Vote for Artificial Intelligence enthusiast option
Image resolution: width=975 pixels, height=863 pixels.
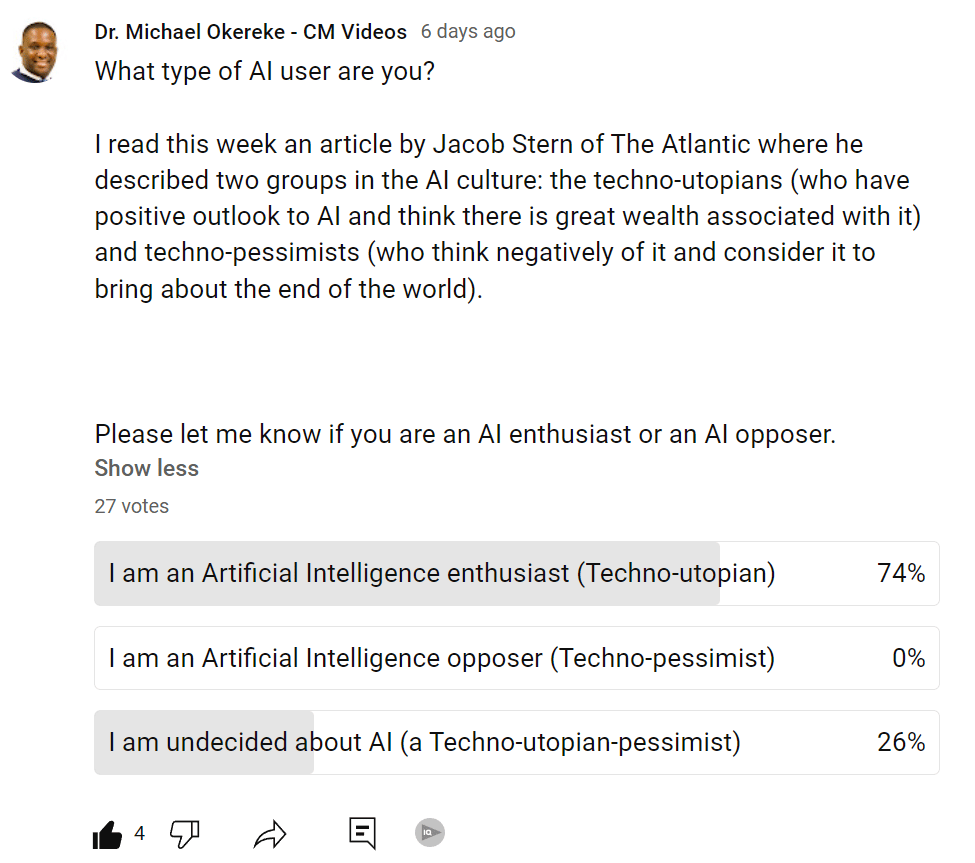(516, 573)
